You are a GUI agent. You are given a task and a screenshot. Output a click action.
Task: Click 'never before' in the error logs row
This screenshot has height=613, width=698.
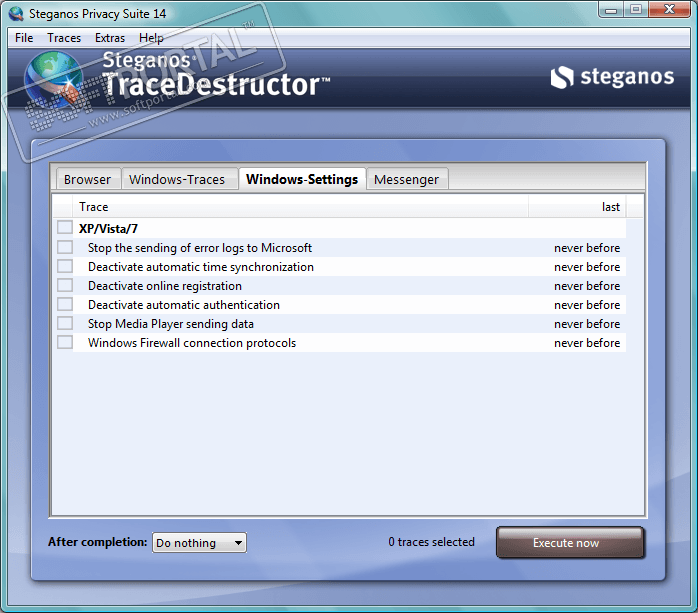587,248
